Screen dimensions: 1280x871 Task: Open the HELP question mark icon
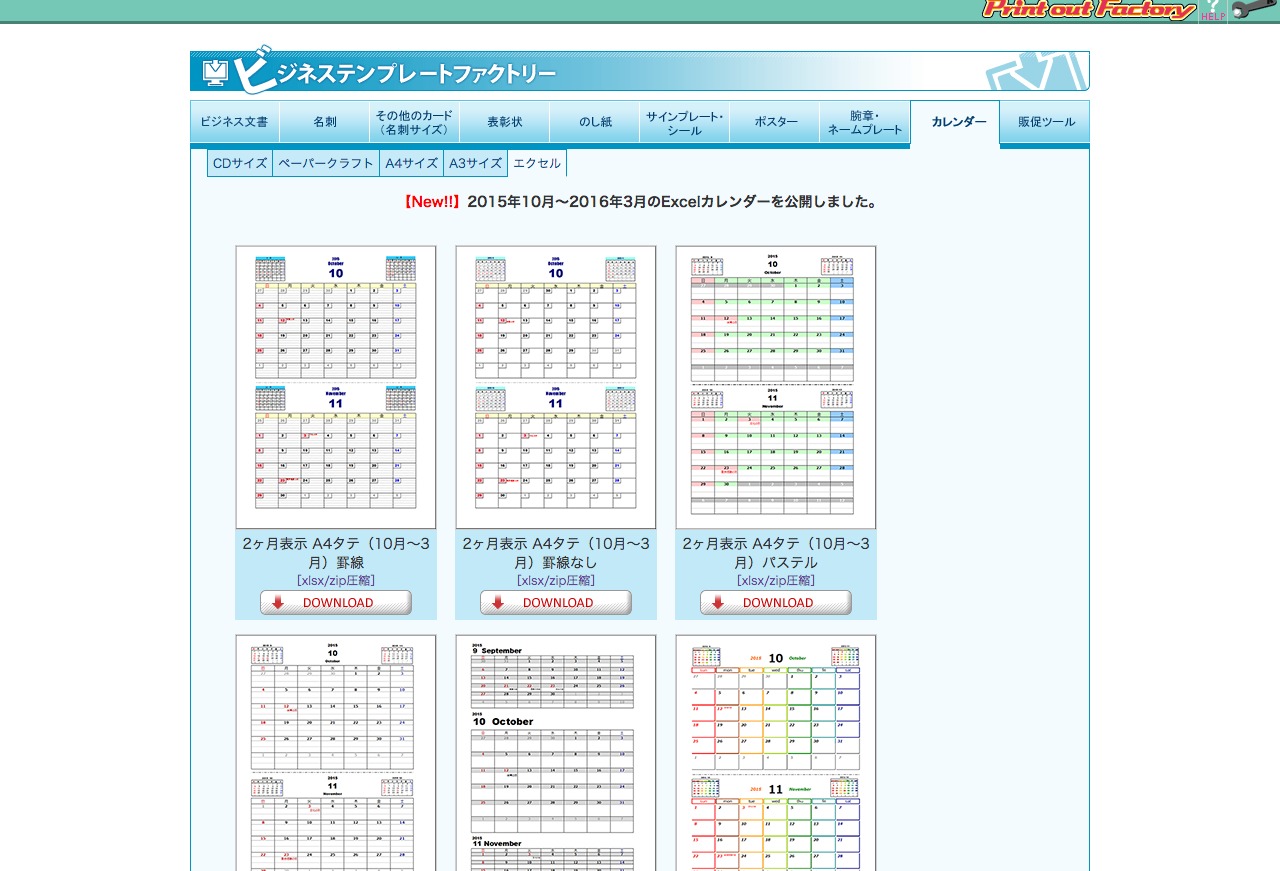coord(1213,10)
